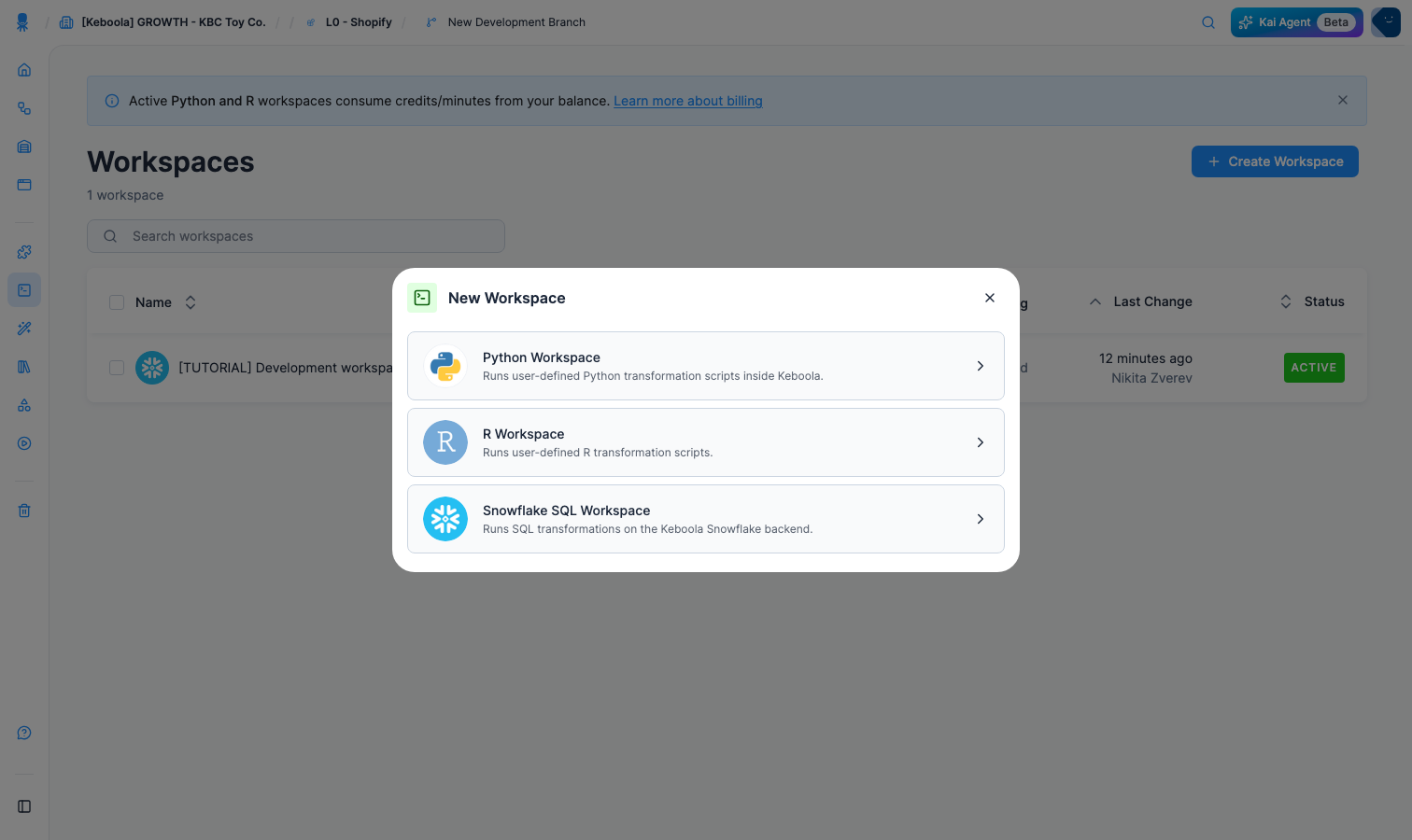Click the '12 minutes ago' timestamp
This screenshot has height=840, width=1412.
tap(1146, 358)
